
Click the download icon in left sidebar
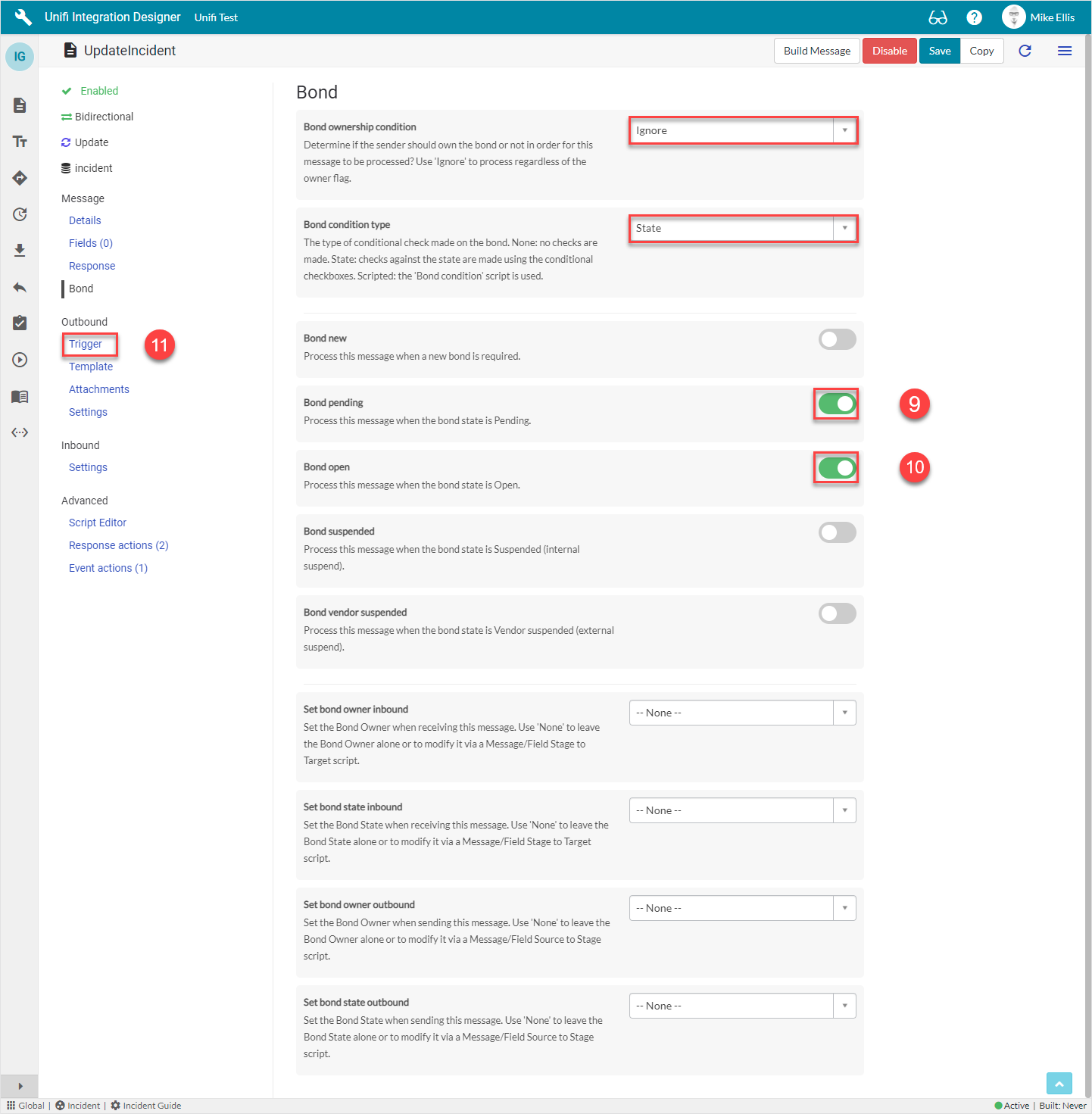point(20,251)
